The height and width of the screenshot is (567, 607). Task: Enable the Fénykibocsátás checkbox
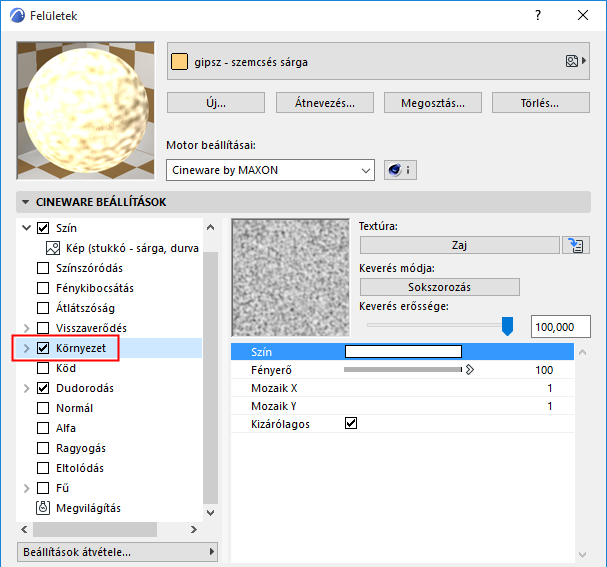coord(43,288)
